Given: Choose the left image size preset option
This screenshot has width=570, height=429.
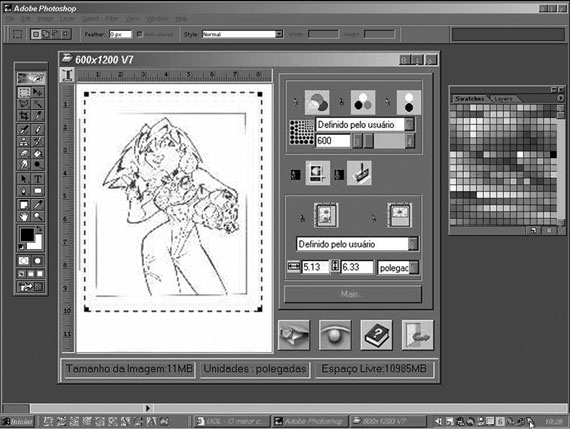Looking at the screenshot, I should click(x=326, y=216).
